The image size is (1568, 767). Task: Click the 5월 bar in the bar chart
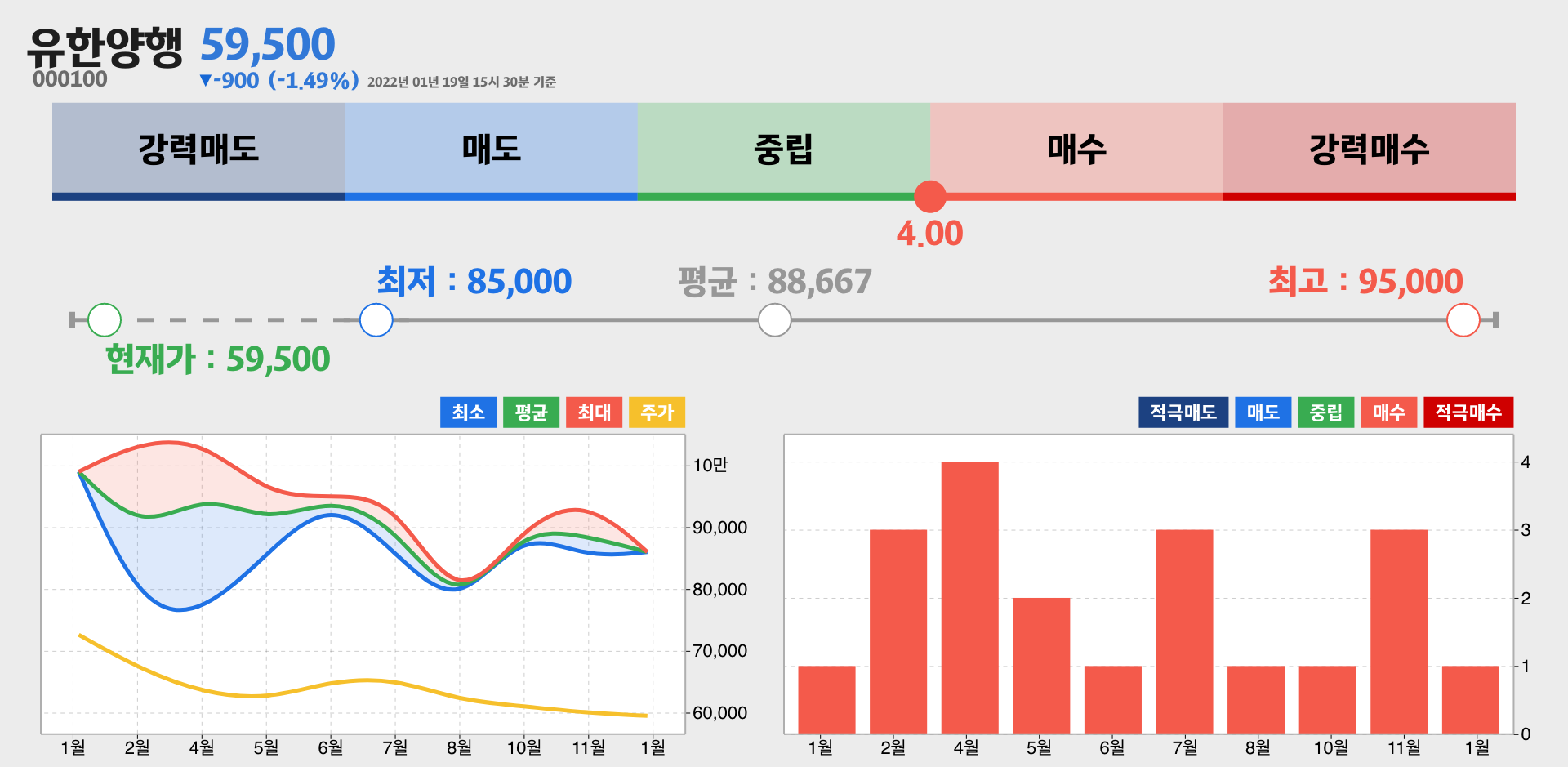[x=1041, y=666]
